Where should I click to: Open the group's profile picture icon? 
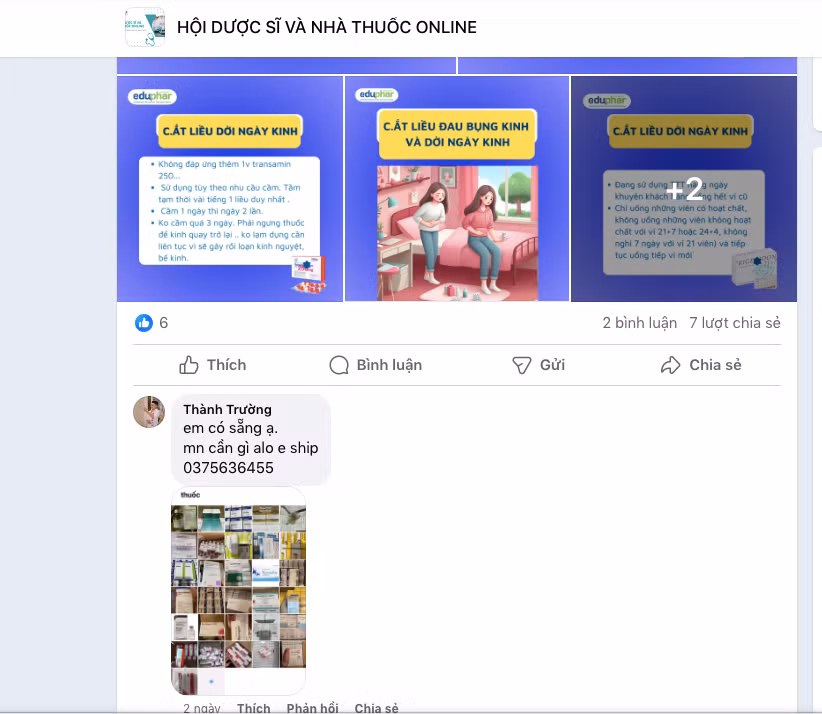[145, 27]
